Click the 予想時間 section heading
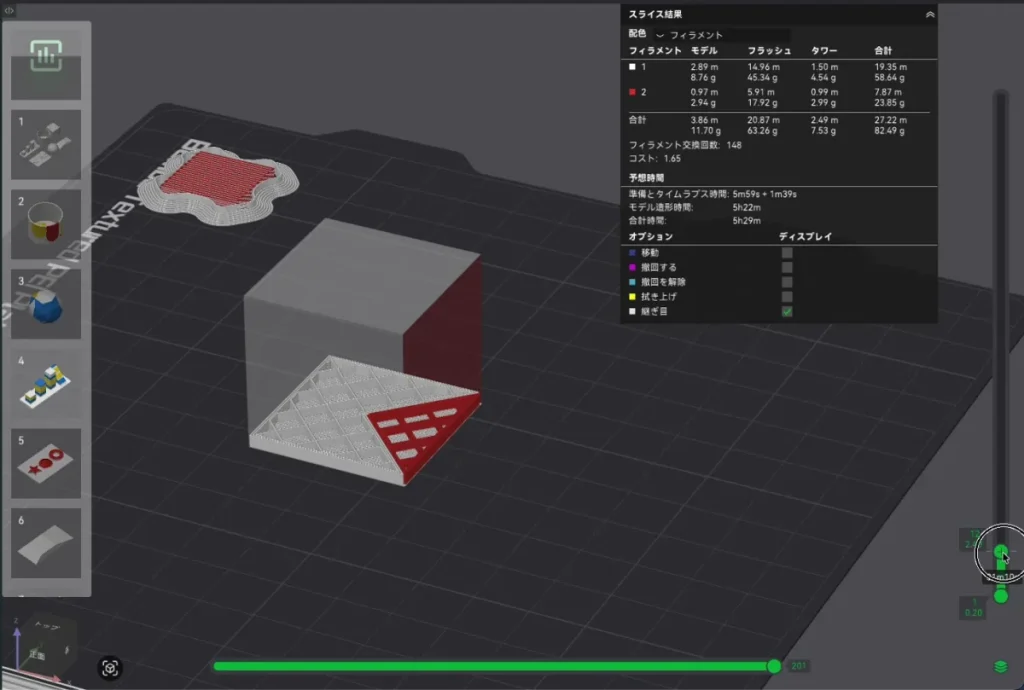The width and height of the screenshot is (1024, 690). point(647,178)
